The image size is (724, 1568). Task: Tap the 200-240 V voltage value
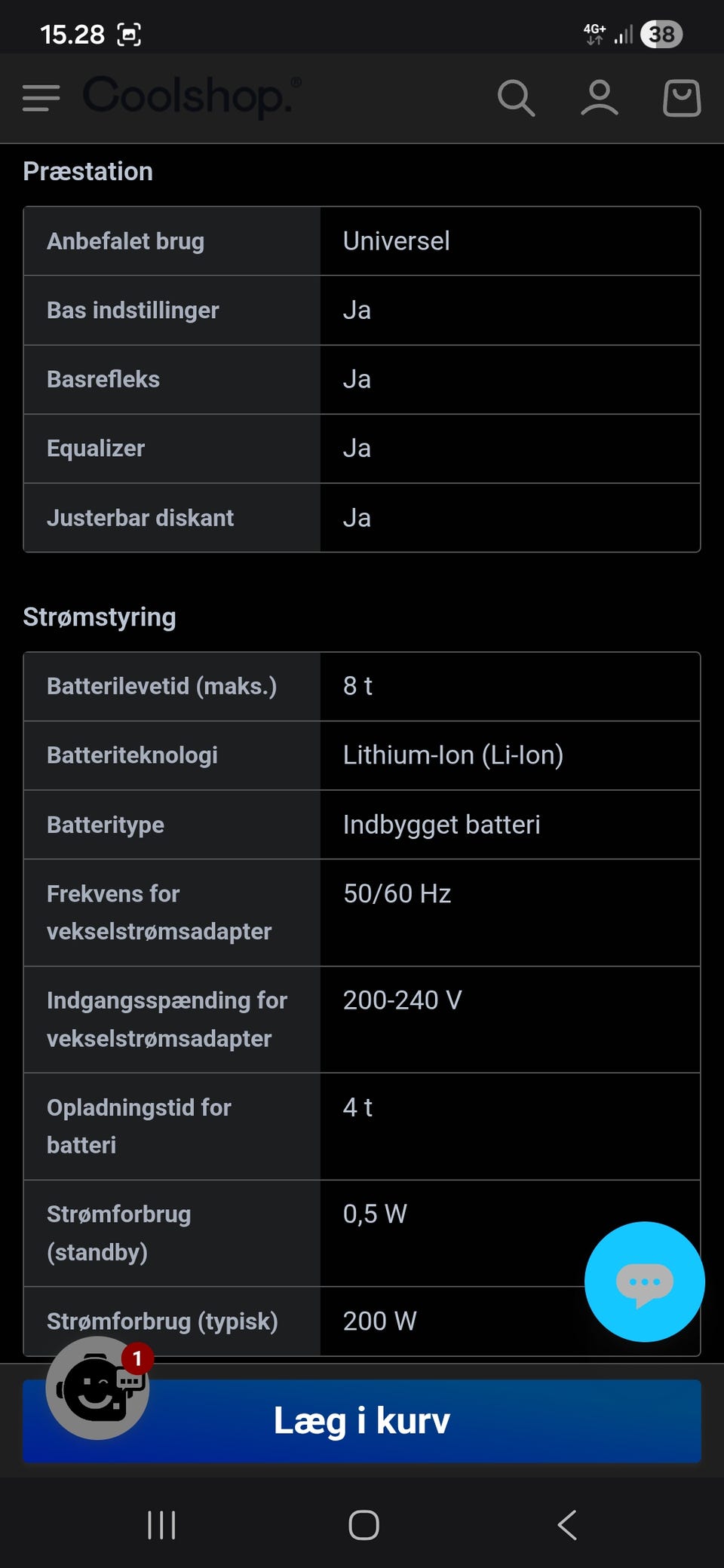403,1000
